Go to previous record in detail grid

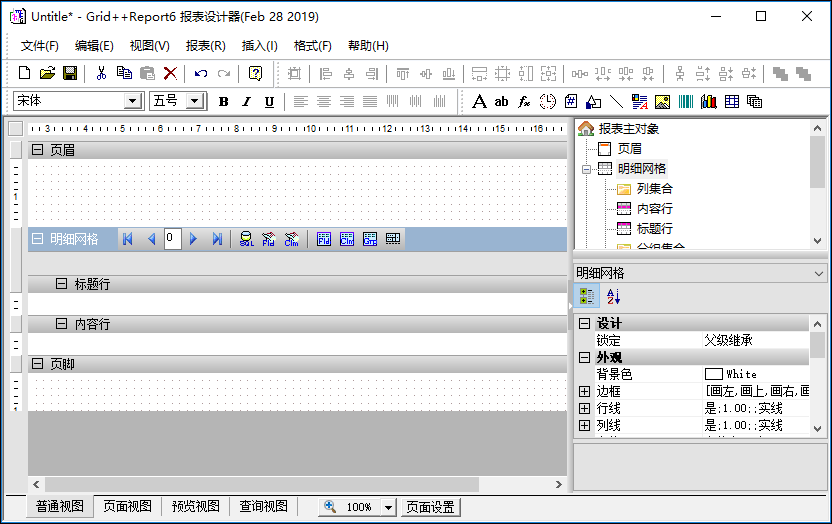(x=151, y=239)
